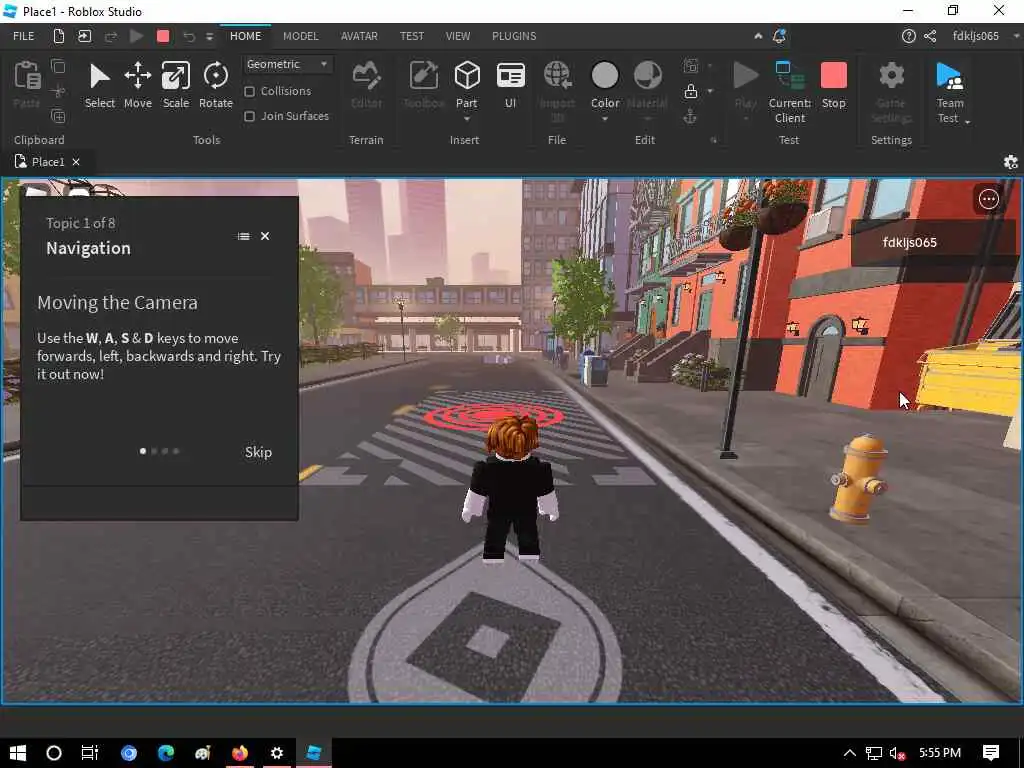The width and height of the screenshot is (1024, 768).
Task: Collapse the ribbon with up chevron
Action: pos(758,36)
